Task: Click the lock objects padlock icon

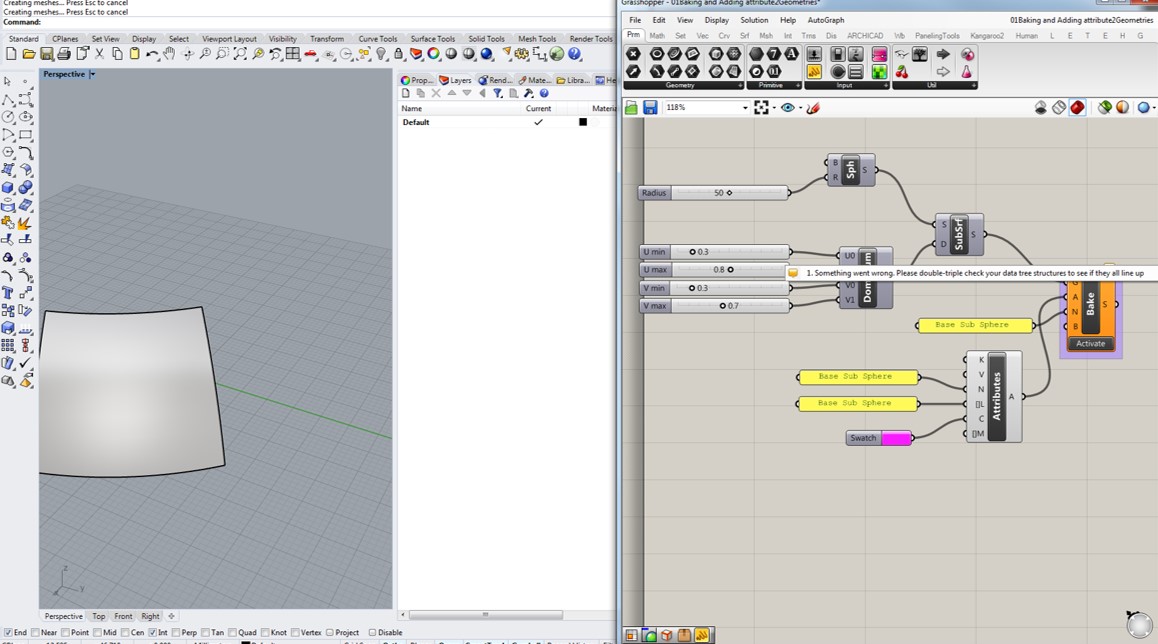Action: (x=399, y=54)
